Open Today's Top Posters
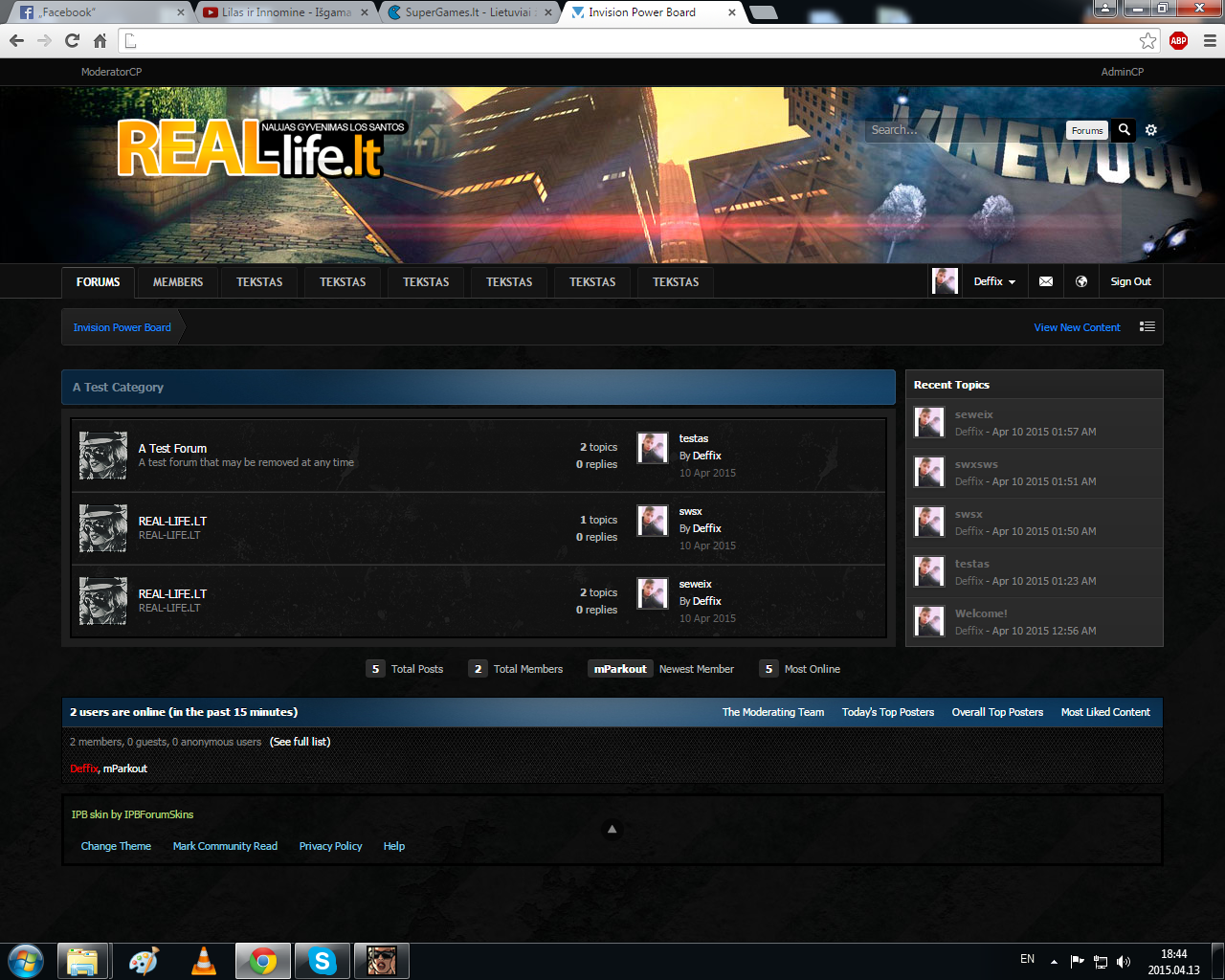1225x980 pixels. coord(888,712)
